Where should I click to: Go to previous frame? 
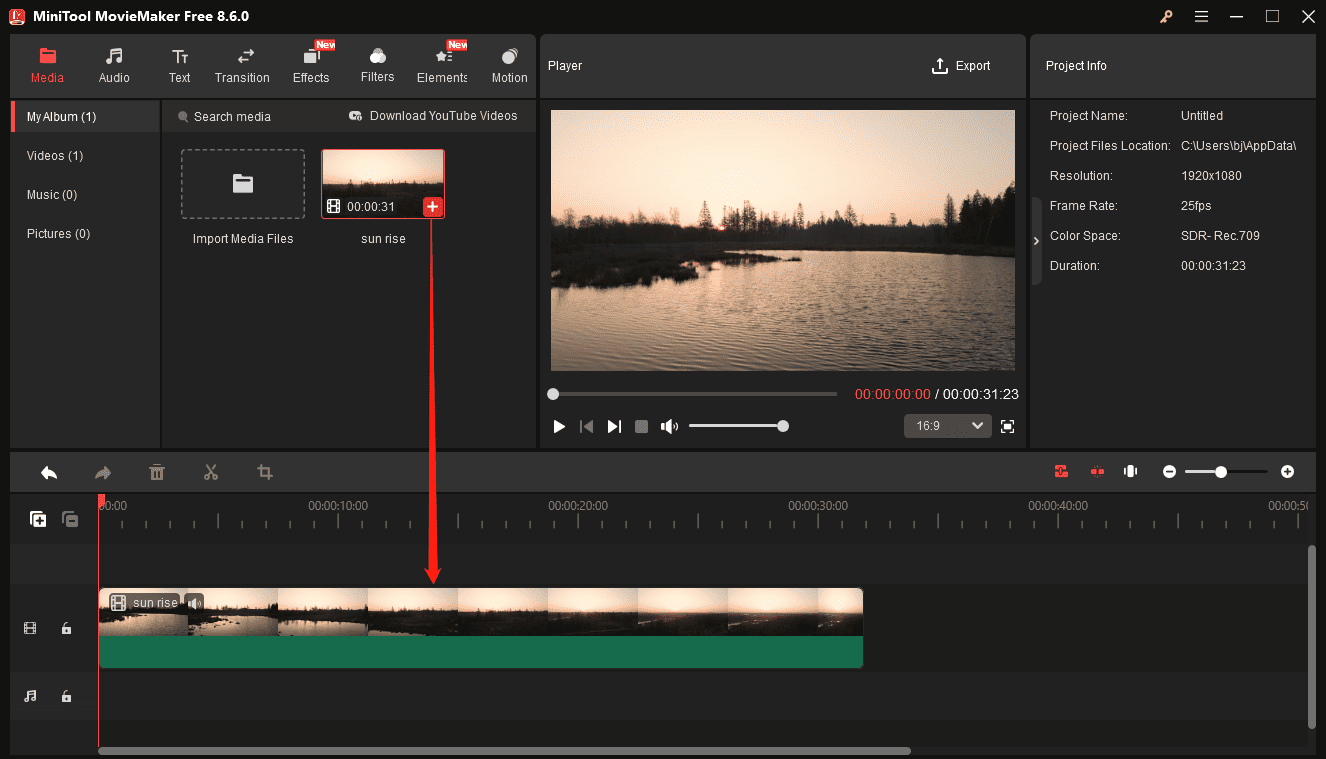[x=587, y=427]
